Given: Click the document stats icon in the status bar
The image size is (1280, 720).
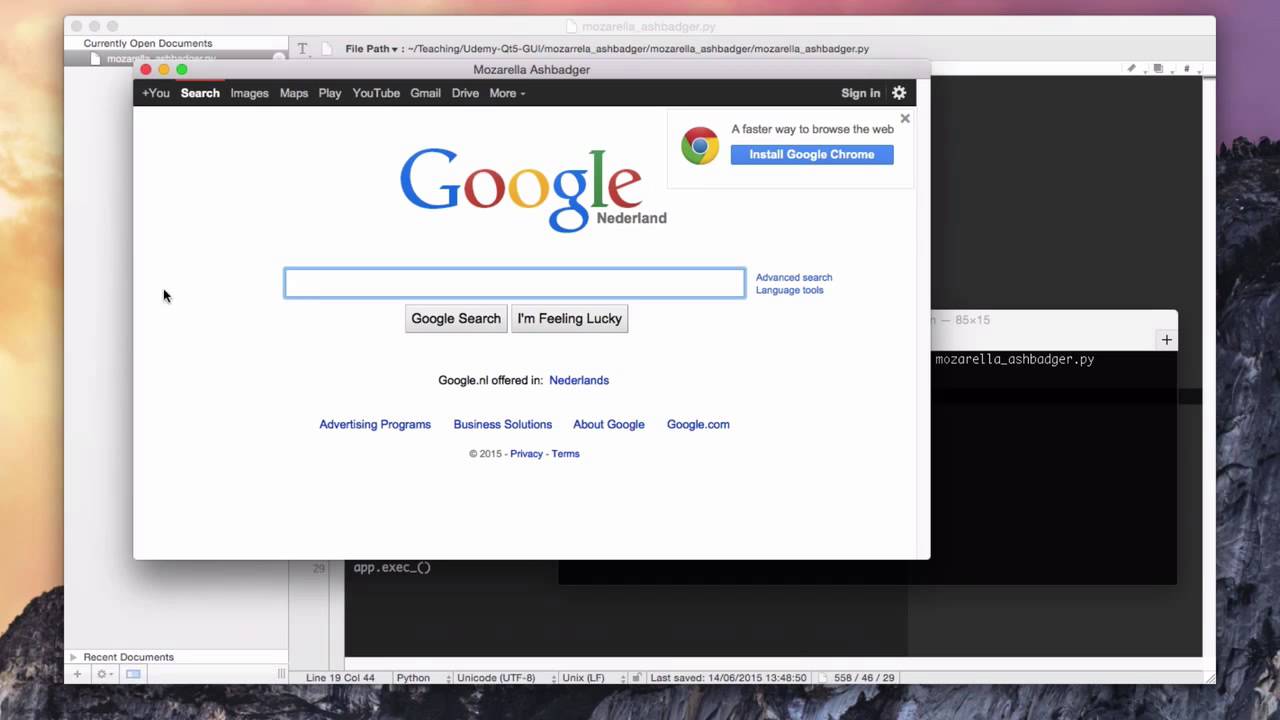Looking at the screenshot, I should tap(824, 677).
